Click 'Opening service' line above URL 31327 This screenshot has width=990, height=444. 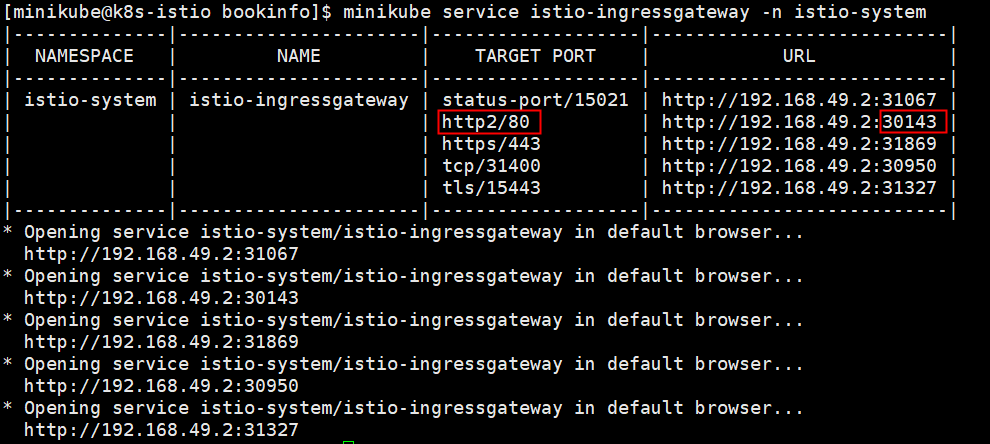coord(403,408)
